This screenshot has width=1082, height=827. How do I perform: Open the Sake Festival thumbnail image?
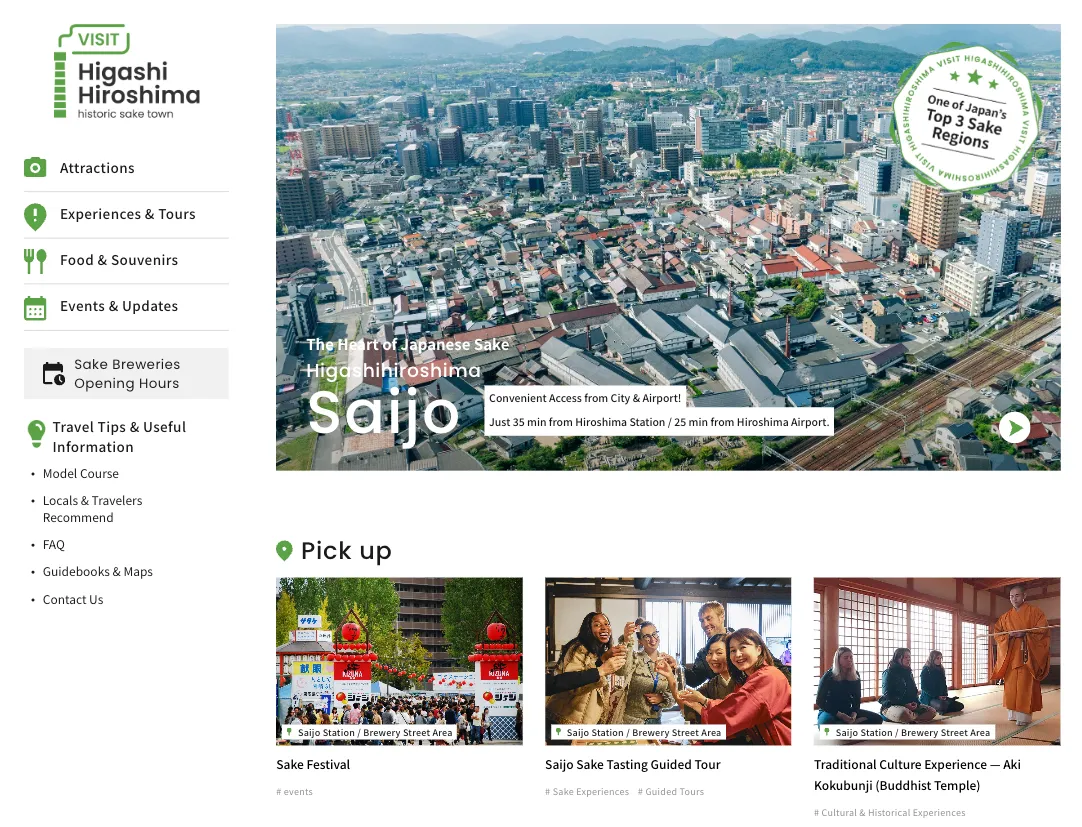(x=399, y=660)
